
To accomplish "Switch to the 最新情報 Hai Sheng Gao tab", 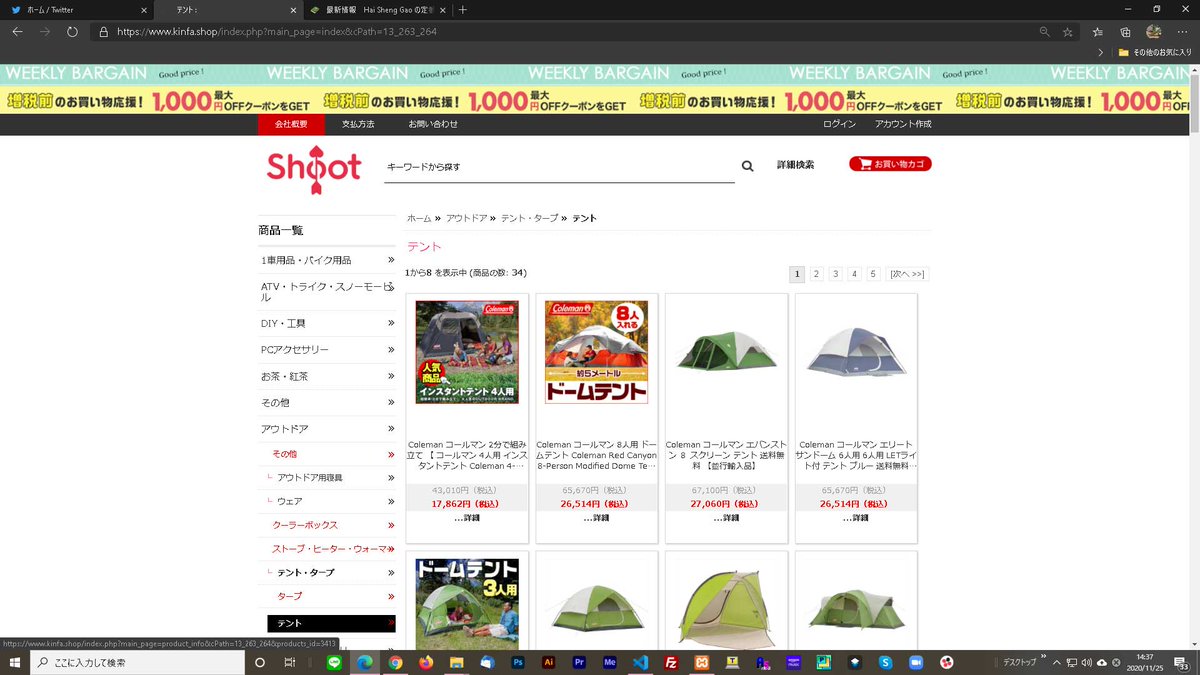I will pyautogui.click(x=378, y=9).
